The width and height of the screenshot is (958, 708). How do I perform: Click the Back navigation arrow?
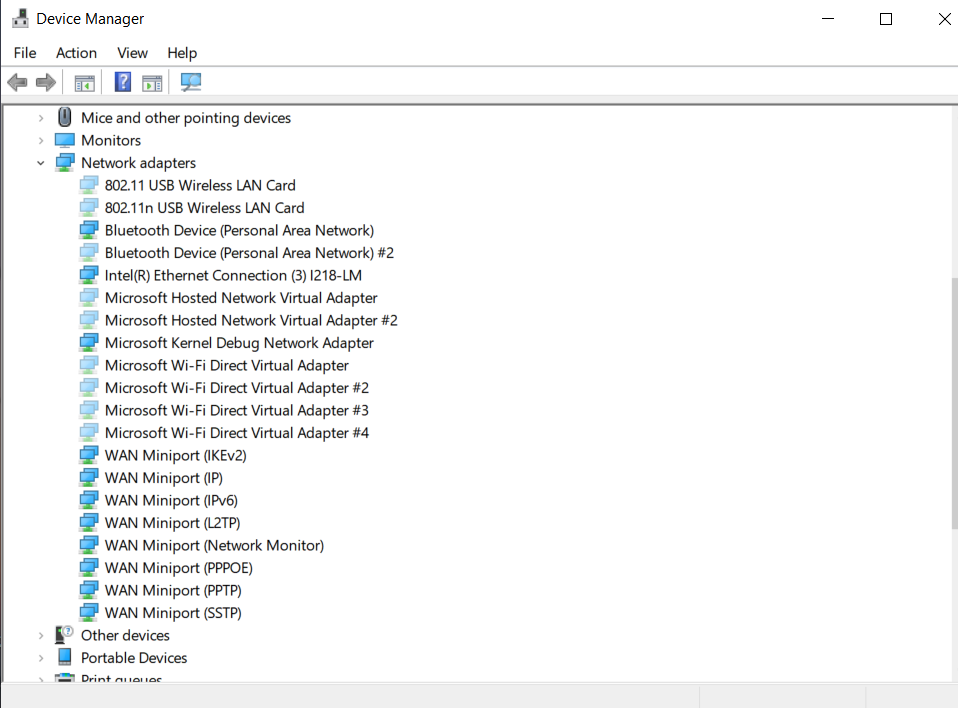[17, 81]
